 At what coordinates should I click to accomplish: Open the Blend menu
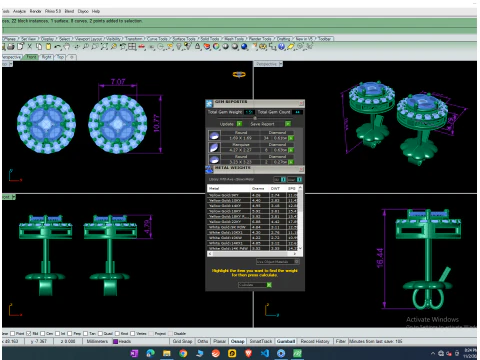tap(69, 11)
